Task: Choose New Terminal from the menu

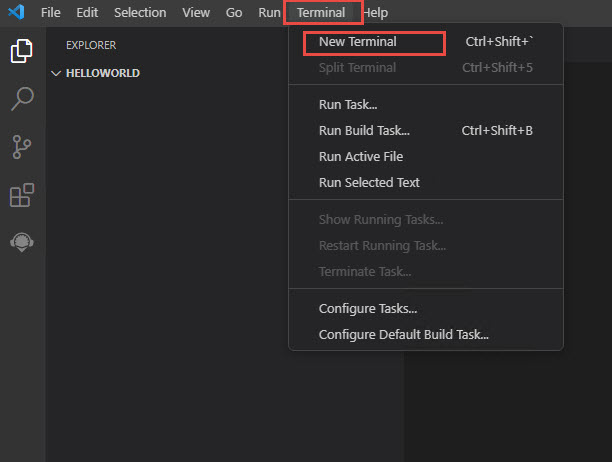Action: point(426,42)
